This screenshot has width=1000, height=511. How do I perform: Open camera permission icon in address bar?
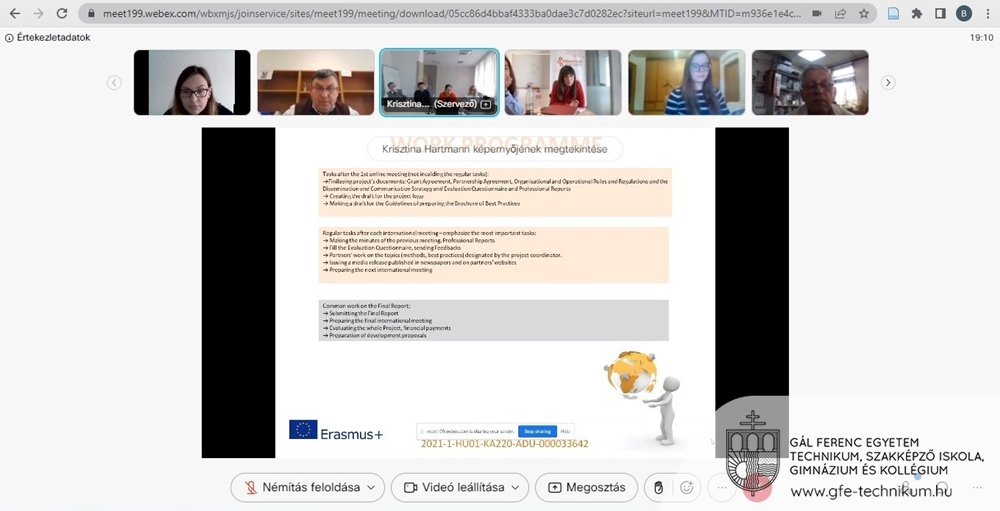coord(817,13)
